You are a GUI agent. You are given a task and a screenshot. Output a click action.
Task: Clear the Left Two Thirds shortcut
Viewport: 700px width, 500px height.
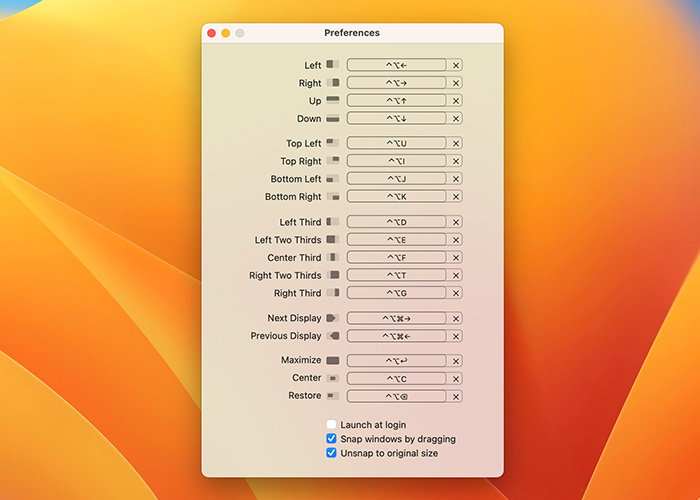(x=455, y=240)
